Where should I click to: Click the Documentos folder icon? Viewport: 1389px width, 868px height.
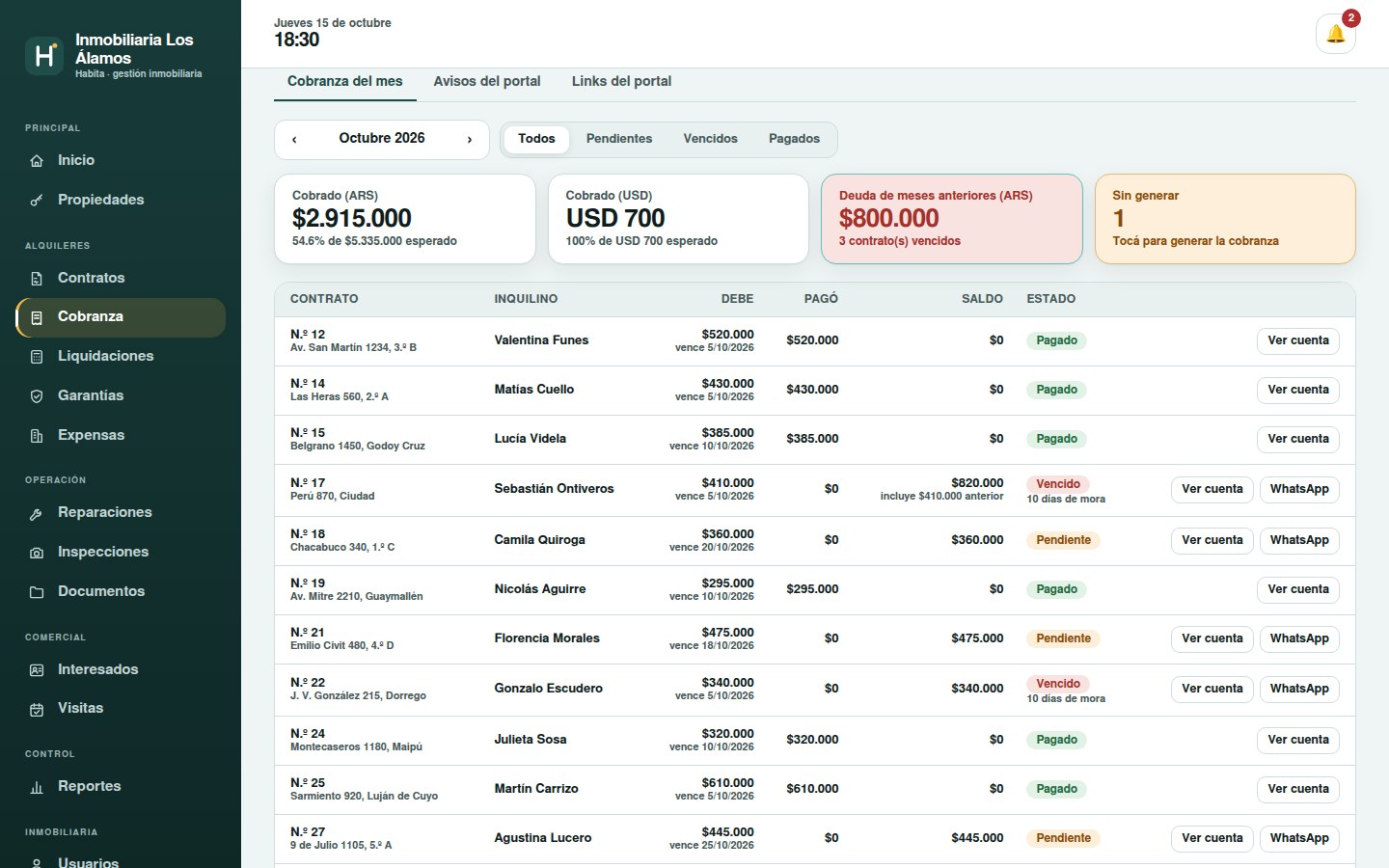[x=37, y=592]
